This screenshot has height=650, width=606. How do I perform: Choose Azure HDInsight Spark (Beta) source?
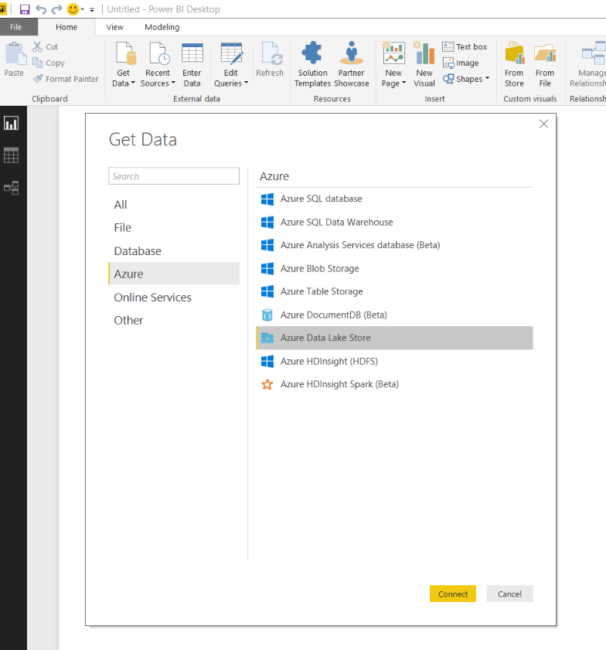click(x=395, y=384)
